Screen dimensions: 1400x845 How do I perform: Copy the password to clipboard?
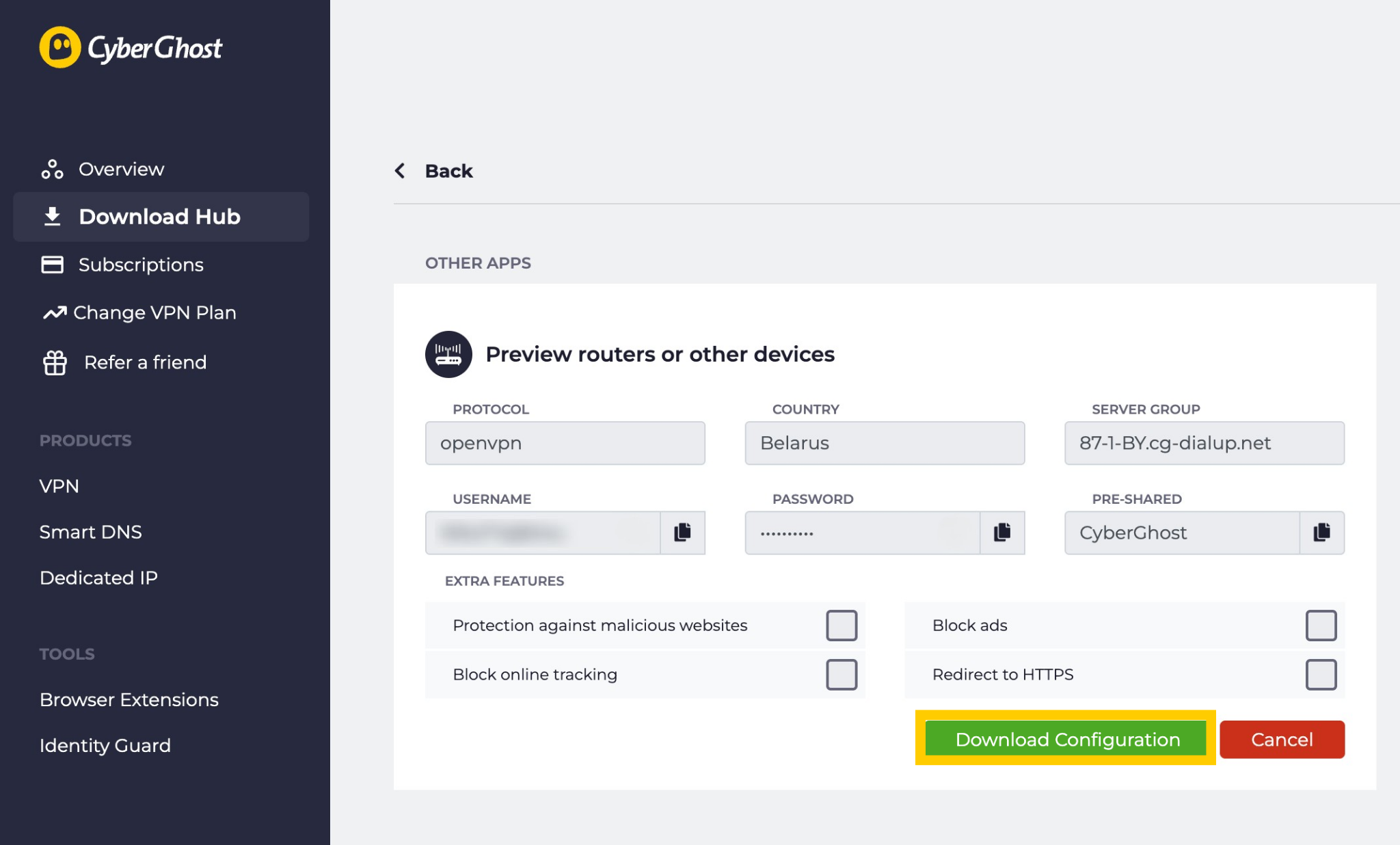click(x=1002, y=533)
